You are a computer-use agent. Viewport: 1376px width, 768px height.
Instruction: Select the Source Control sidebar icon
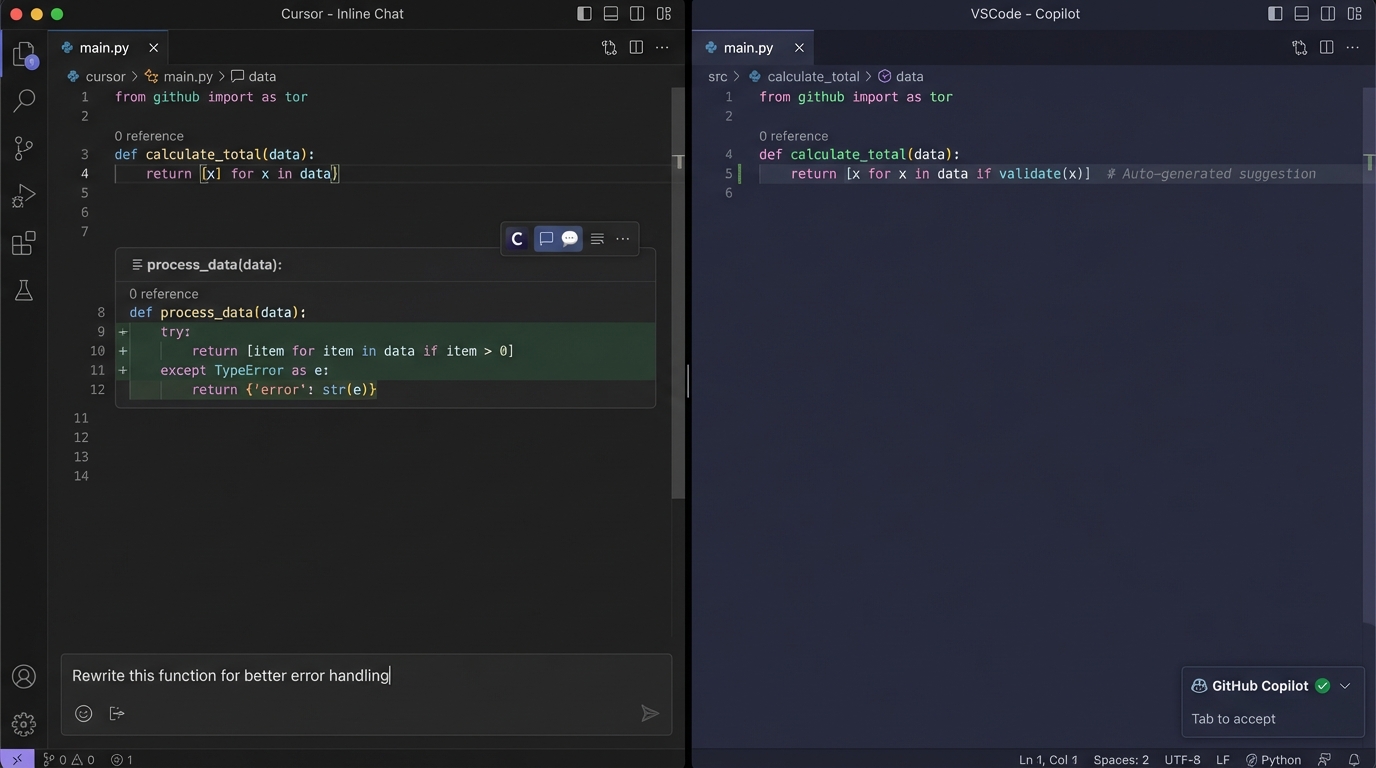pos(23,147)
